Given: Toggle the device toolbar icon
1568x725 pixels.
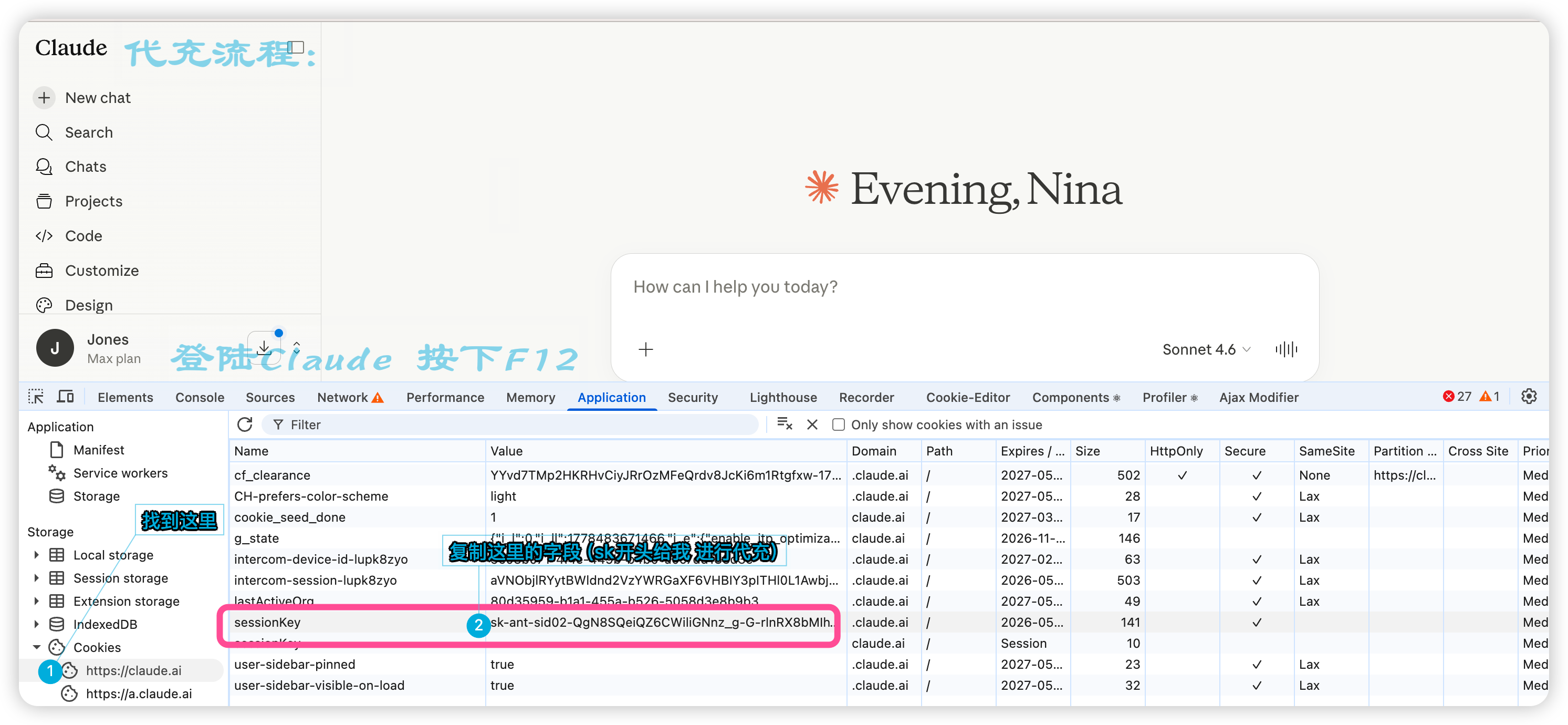Looking at the screenshot, I should pyautogui.click(x=65, y=397).
